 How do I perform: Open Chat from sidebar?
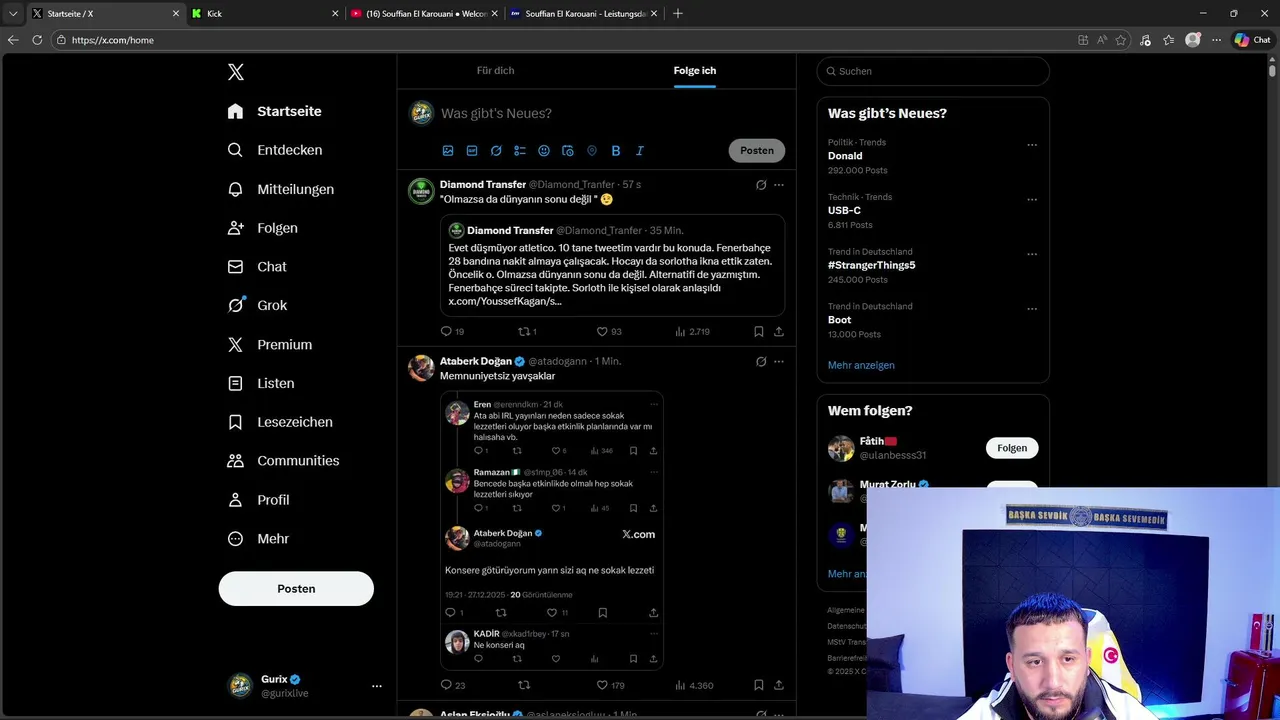257,267
